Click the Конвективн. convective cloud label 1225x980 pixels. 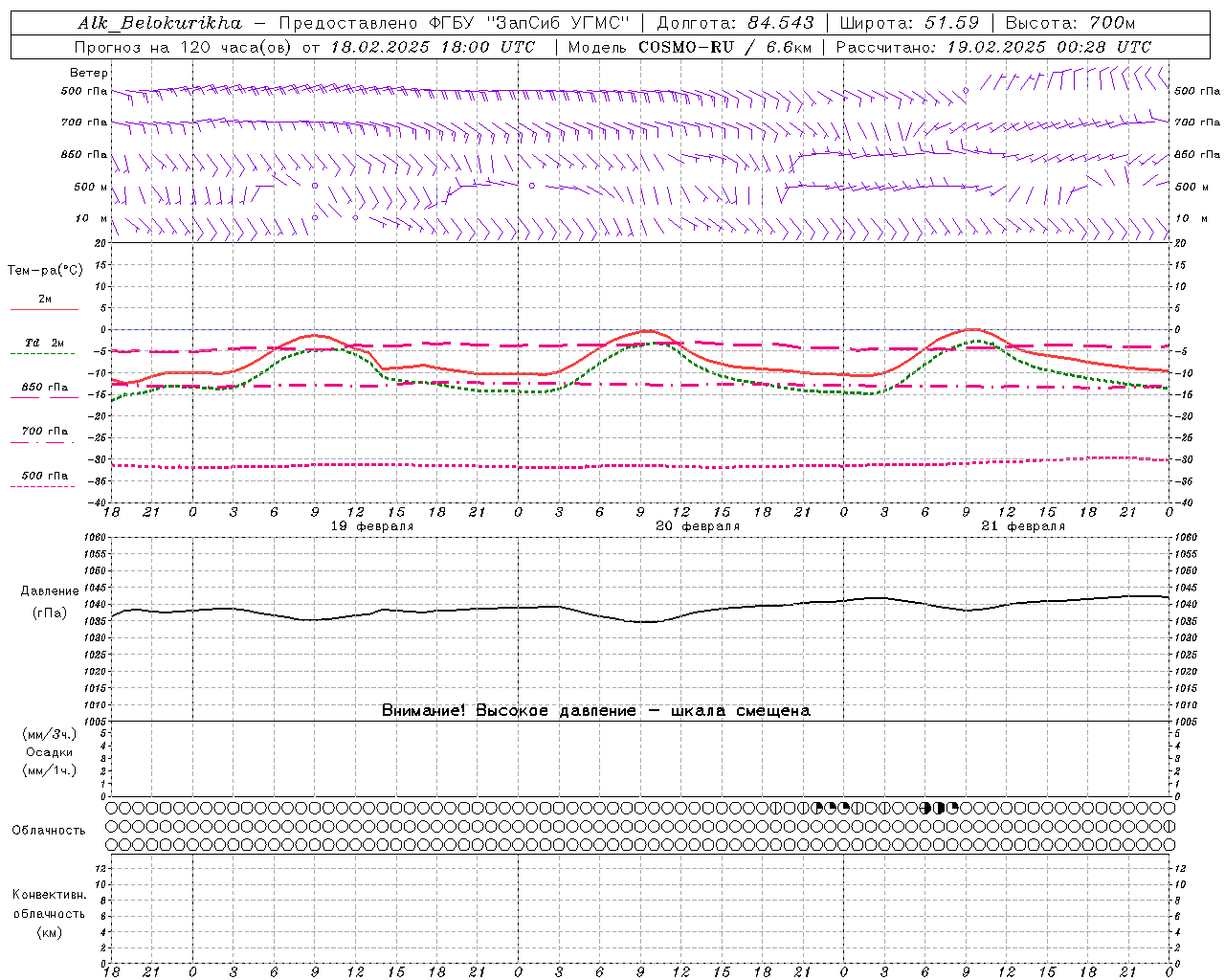pyautogui.click(x=49, y=895)
